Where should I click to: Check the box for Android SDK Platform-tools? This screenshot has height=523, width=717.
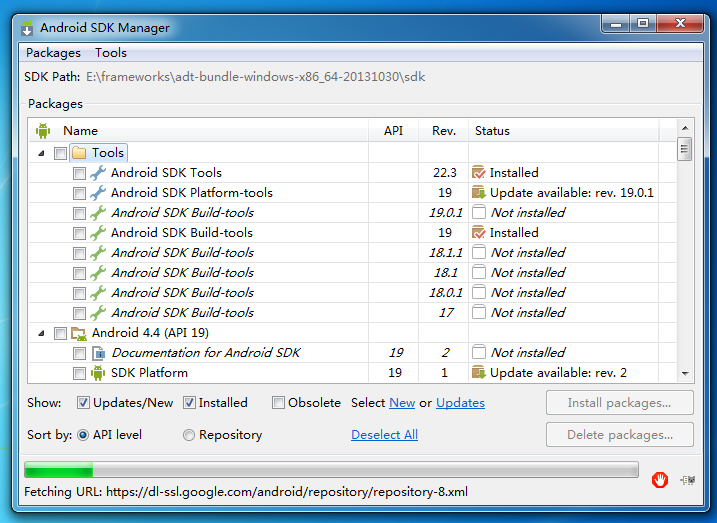click(79, 193)
